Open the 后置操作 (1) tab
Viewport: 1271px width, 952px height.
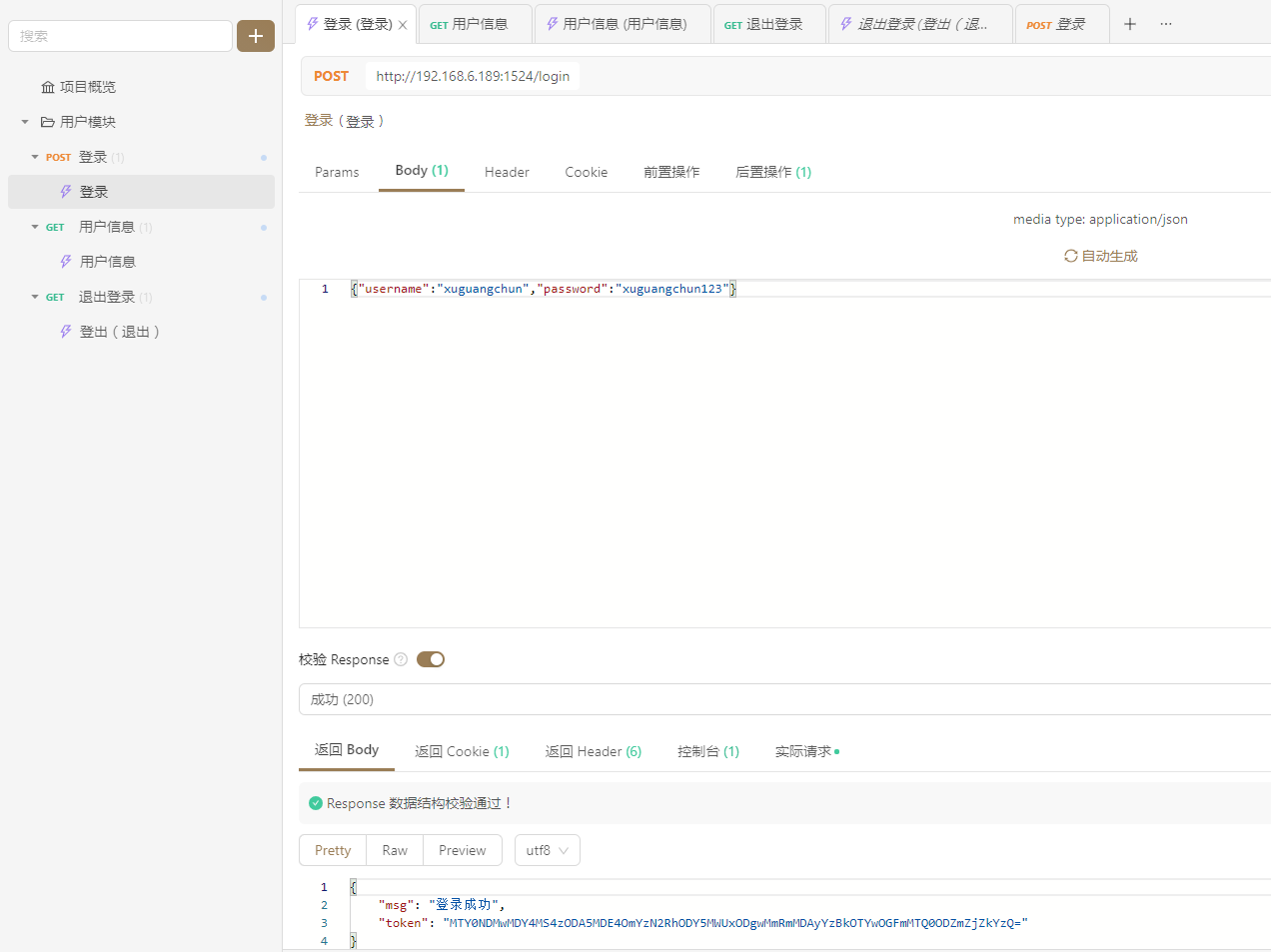773,172
